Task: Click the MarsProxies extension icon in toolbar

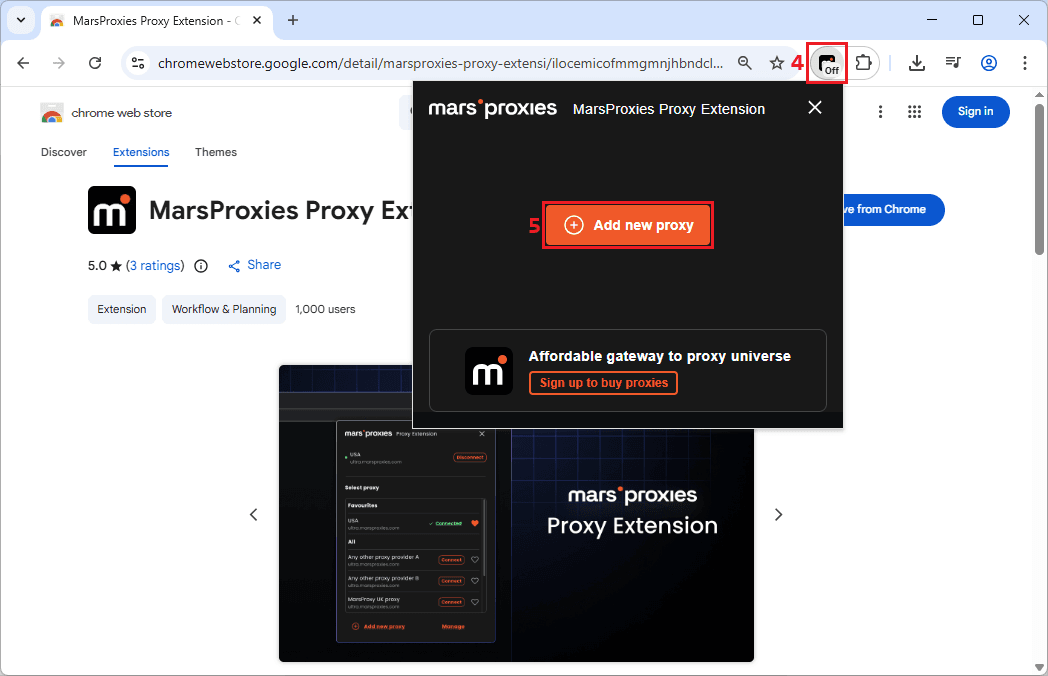Action: coord(827,63)
